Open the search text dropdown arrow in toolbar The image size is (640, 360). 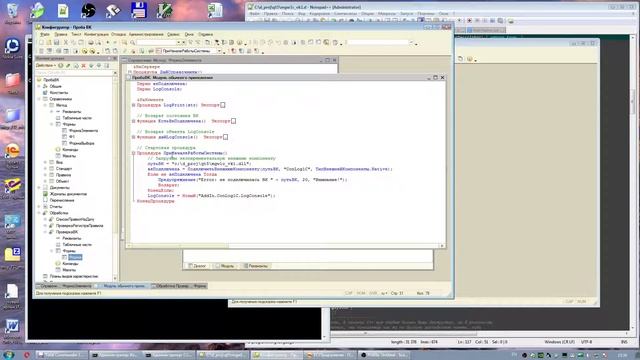coord(178,42)
